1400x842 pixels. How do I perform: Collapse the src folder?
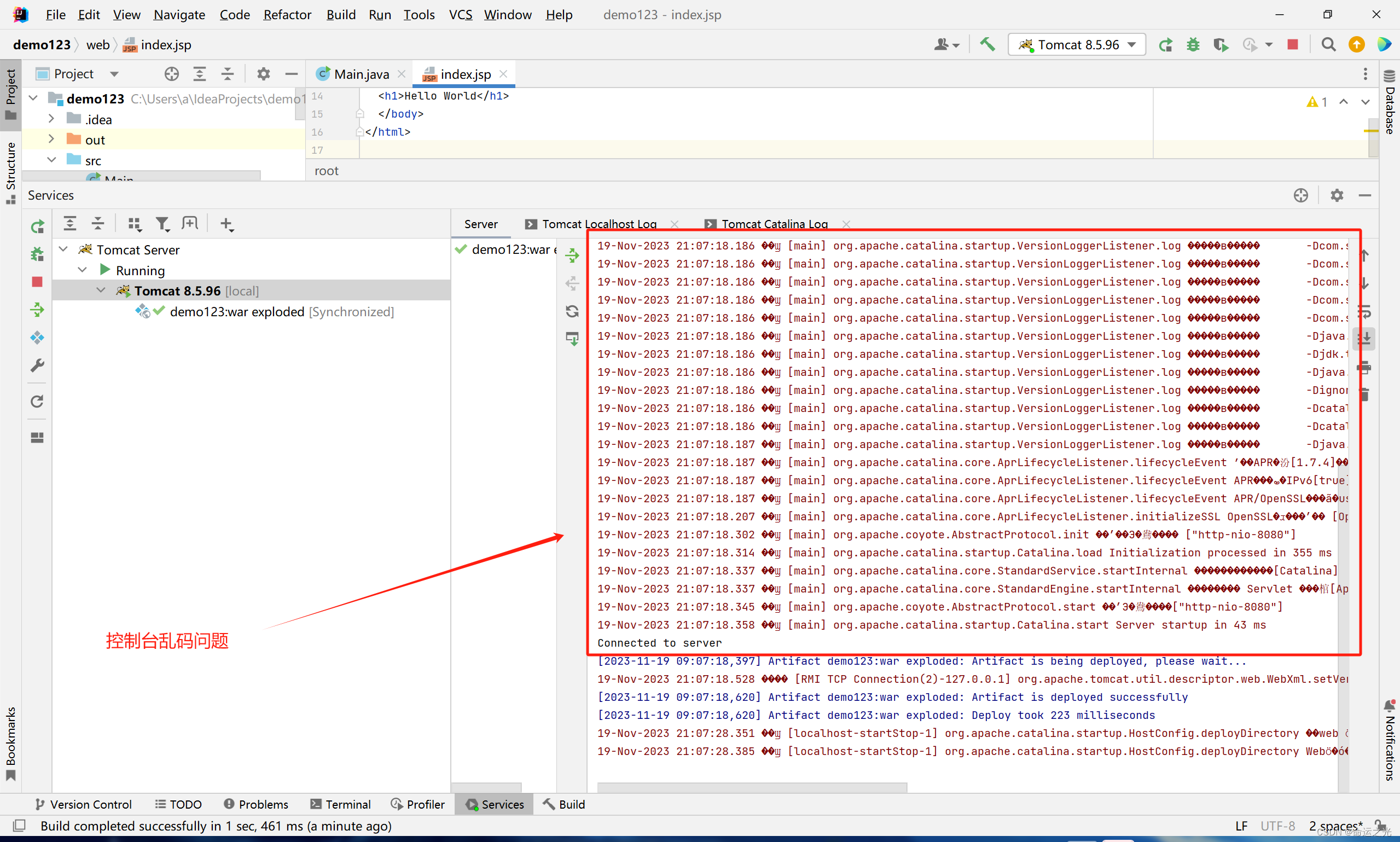(51, 160)
